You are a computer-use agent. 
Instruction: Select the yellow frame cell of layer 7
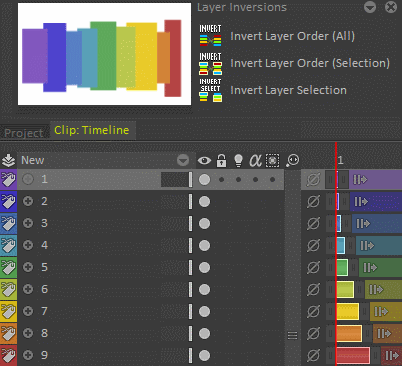pyautogui.click(x=348, y=312)
